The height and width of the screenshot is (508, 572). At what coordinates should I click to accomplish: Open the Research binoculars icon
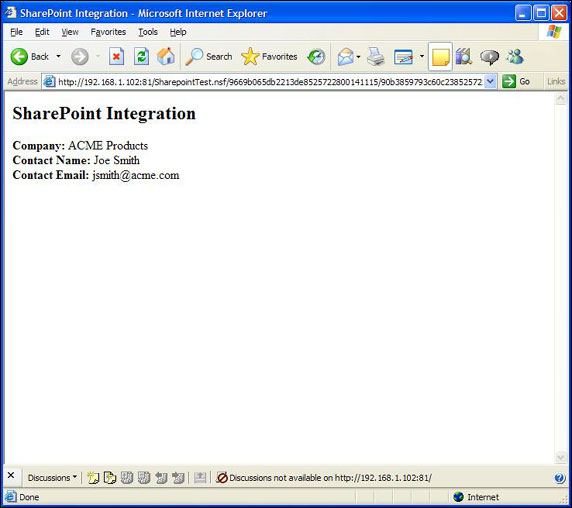coord(464,57)
